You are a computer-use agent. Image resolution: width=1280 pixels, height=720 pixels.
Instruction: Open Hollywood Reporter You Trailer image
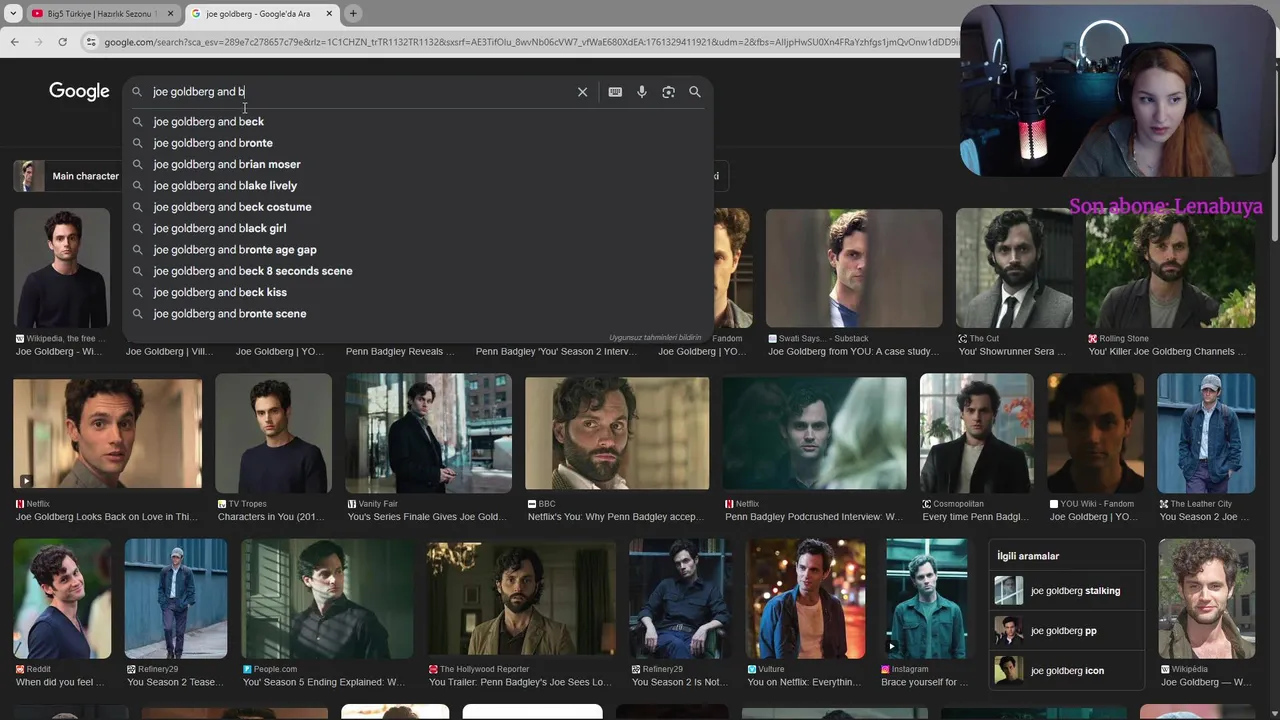click(x=521, y=599)
